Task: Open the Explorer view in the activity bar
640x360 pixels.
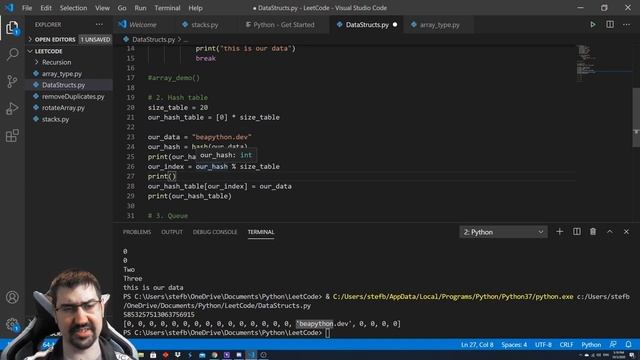Action: point(12,28)
